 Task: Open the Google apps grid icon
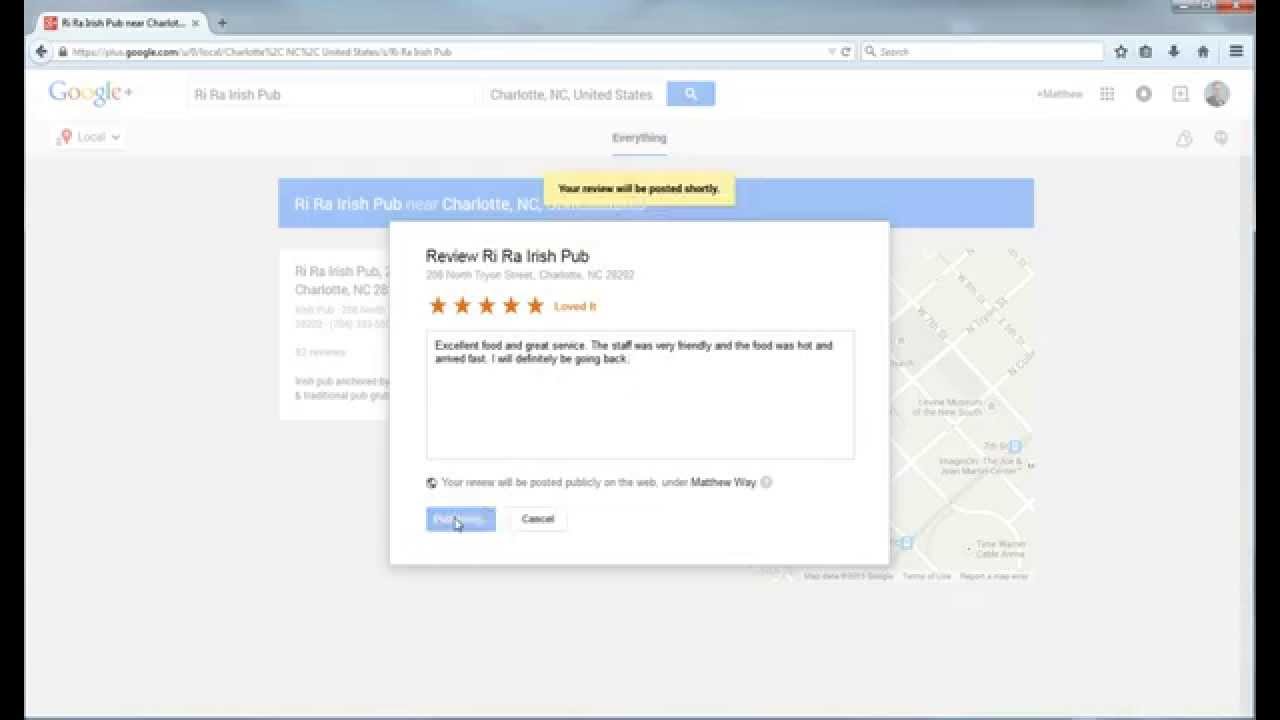coord(1107,94)
